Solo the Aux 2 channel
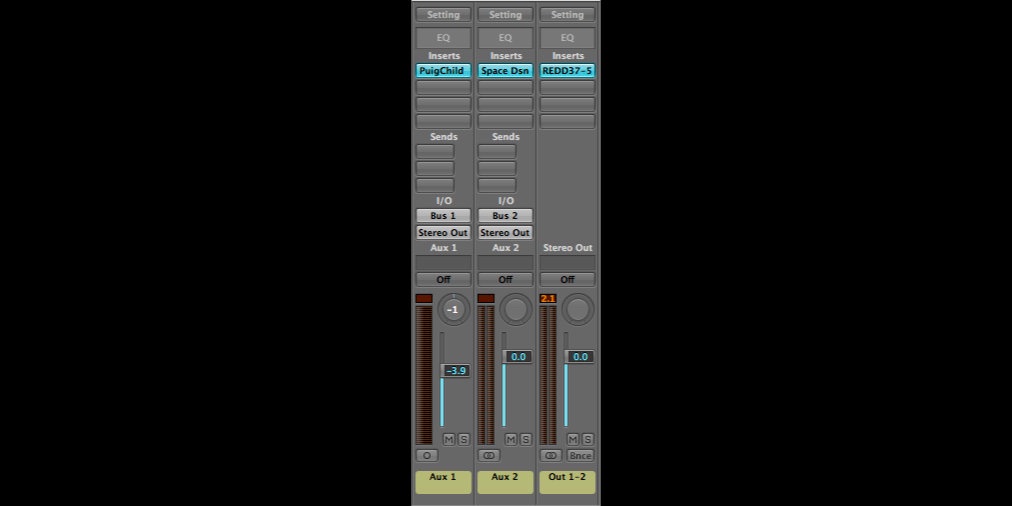Image resolution: width=1012 pixels, height=506 pixels. coord(526,439)
